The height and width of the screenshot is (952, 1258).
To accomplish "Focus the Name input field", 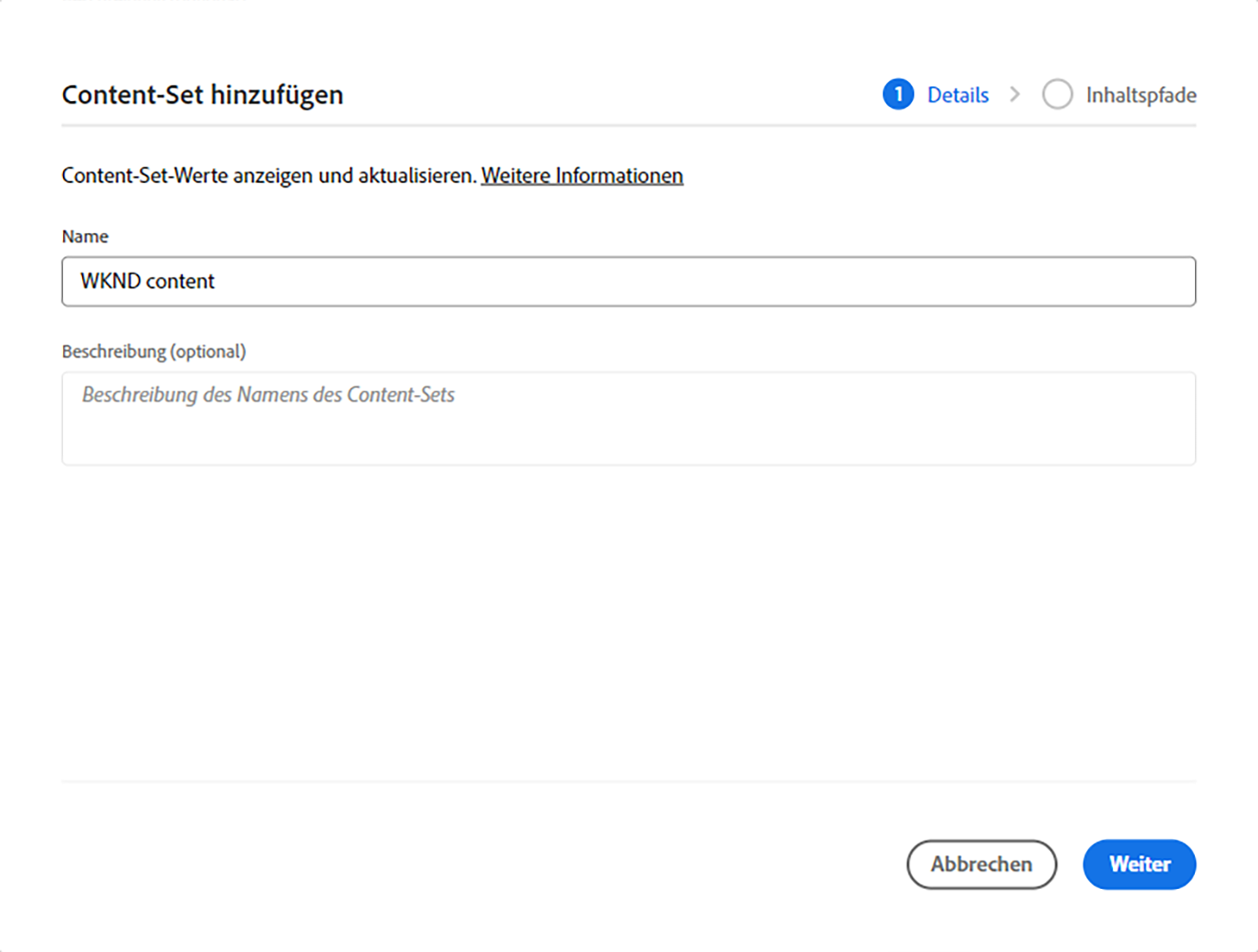I will (628, 281).
